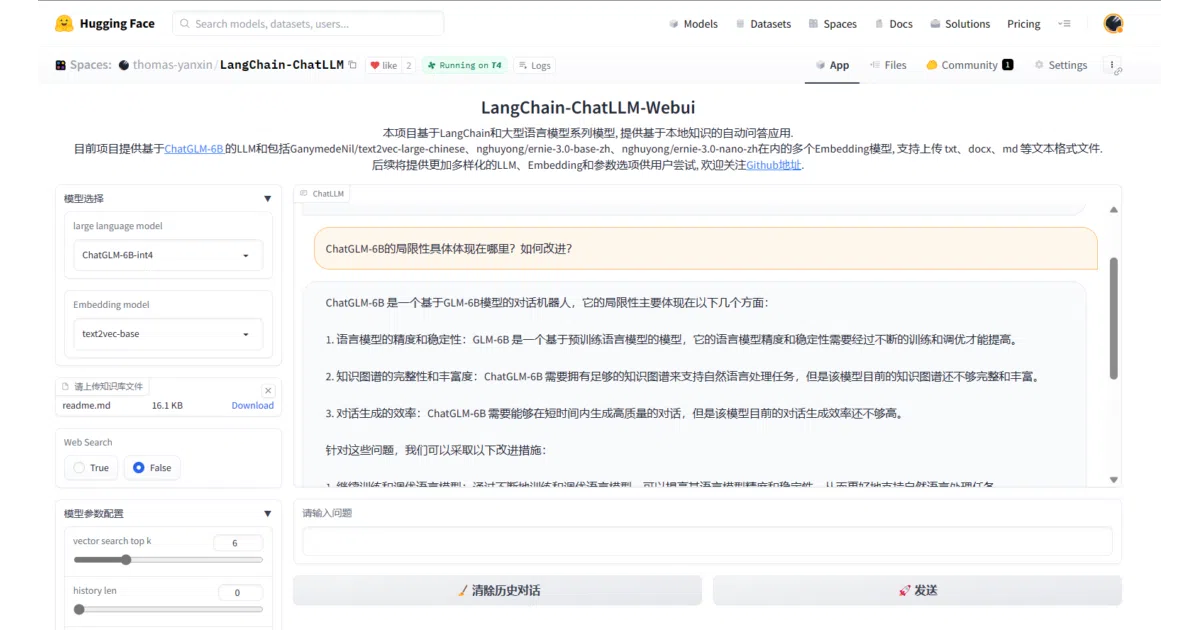
Task: Open the Github地址 hyperlink
Action: 774,165
